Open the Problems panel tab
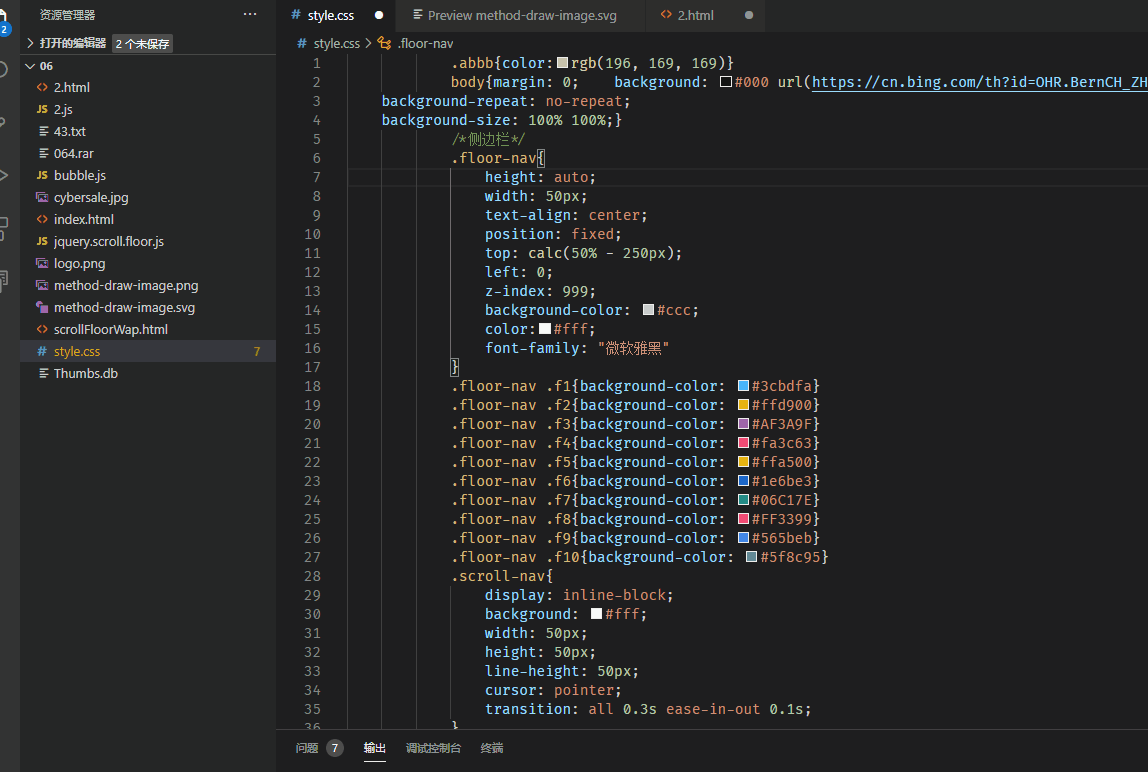 (318, 748)
